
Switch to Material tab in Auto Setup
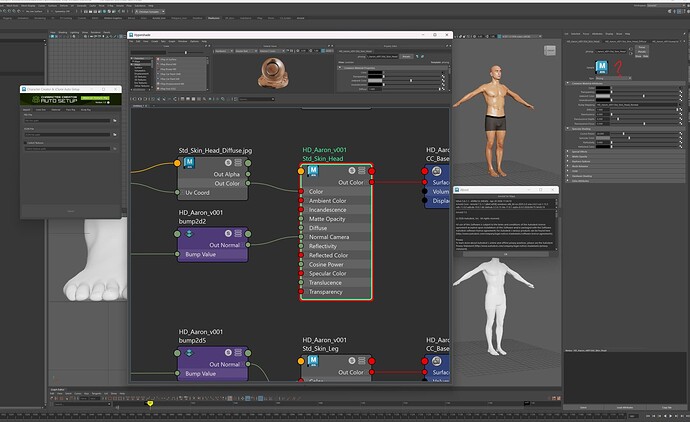pos(56,110)
